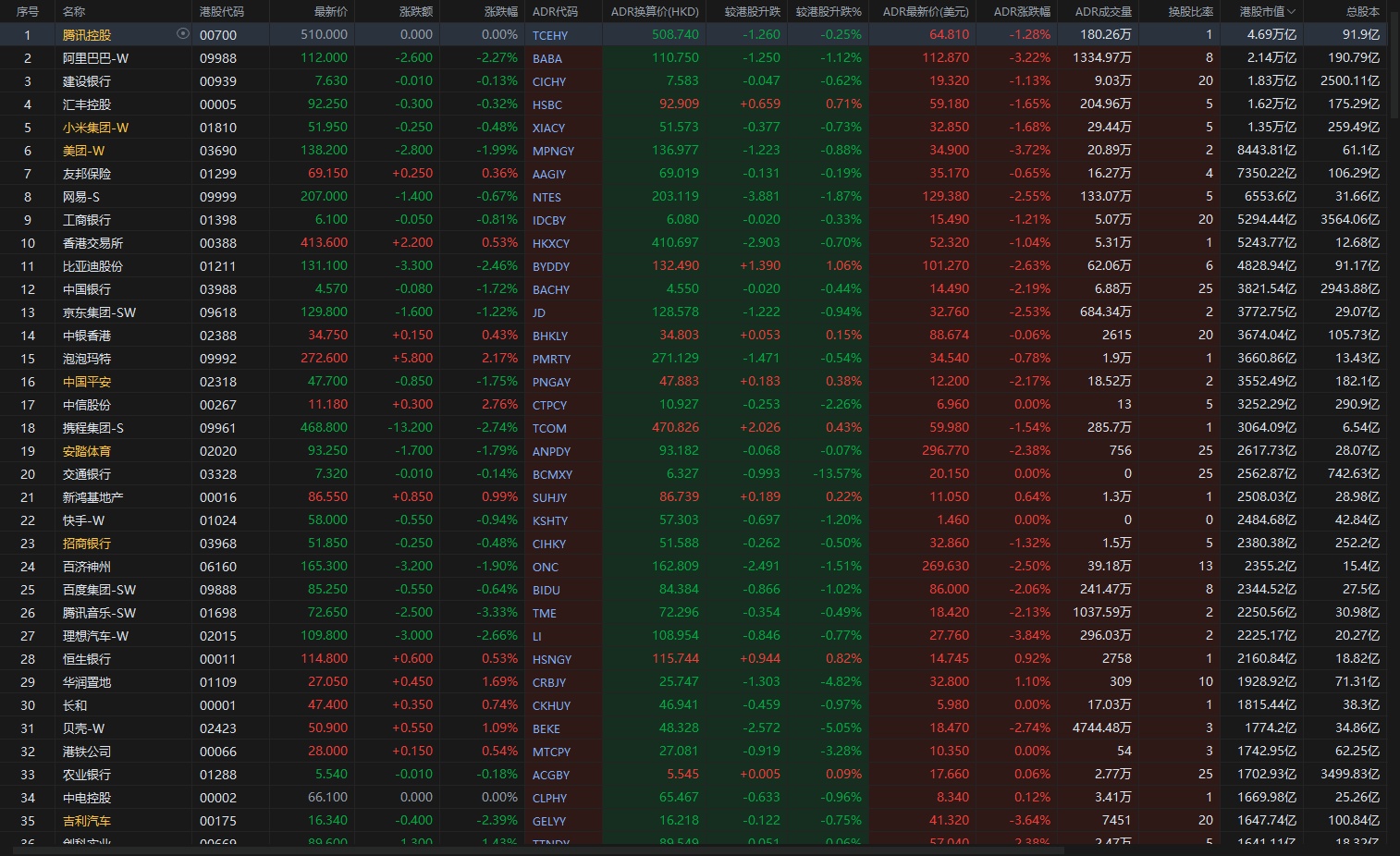Open TCEHY ADR code link
The image size is (1400, 856).
coord(550,35)
